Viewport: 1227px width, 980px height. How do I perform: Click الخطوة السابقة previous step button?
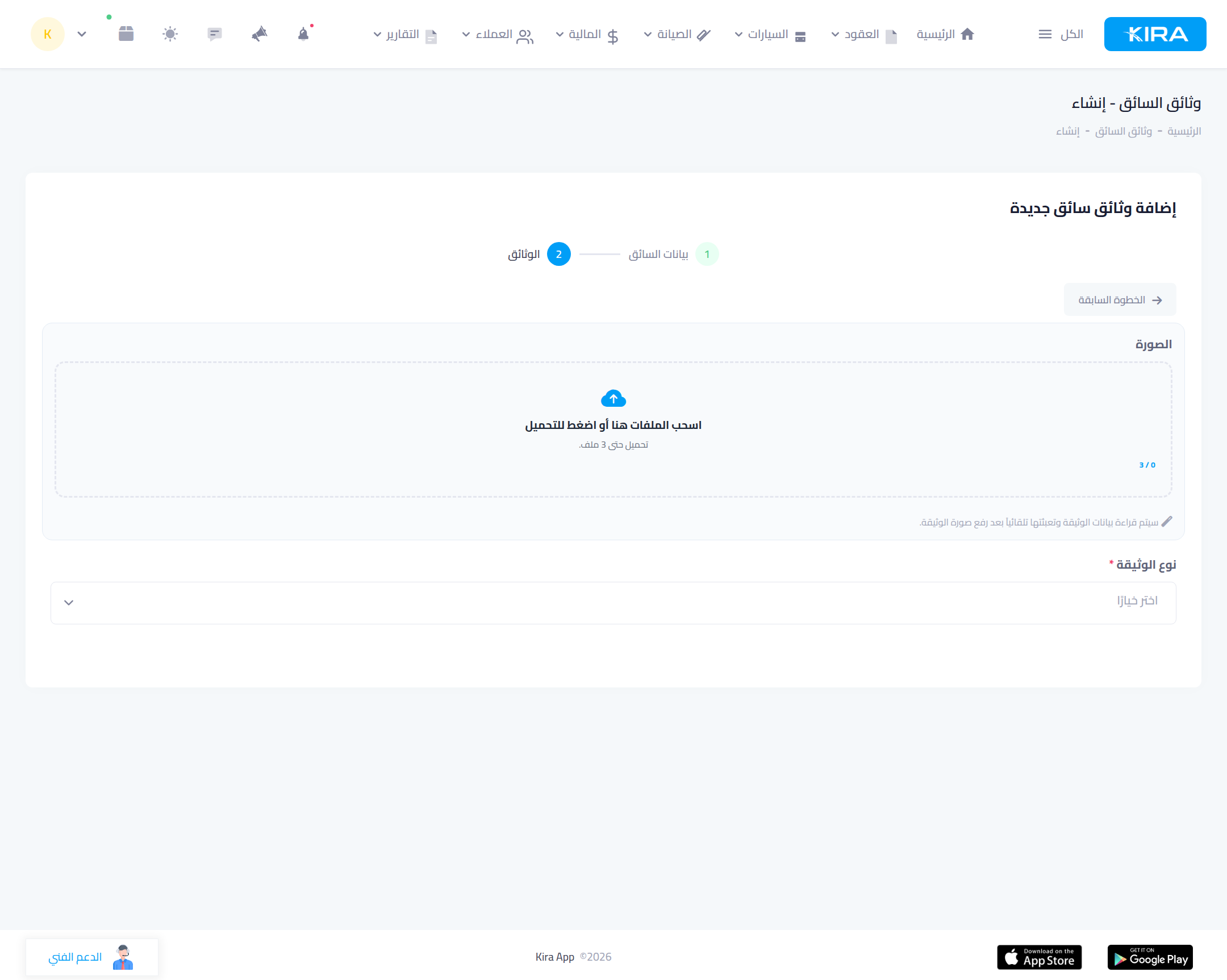click(x=1120, y=299)
